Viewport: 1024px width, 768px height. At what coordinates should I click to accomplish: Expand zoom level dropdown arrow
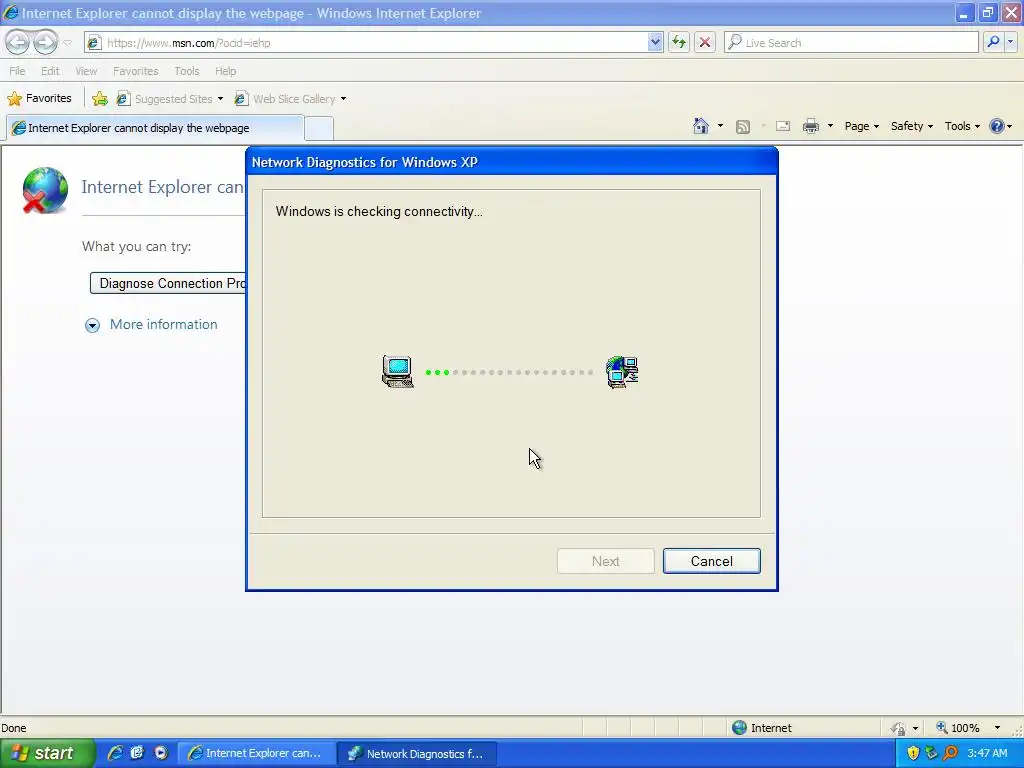click(x=997, y=728)
